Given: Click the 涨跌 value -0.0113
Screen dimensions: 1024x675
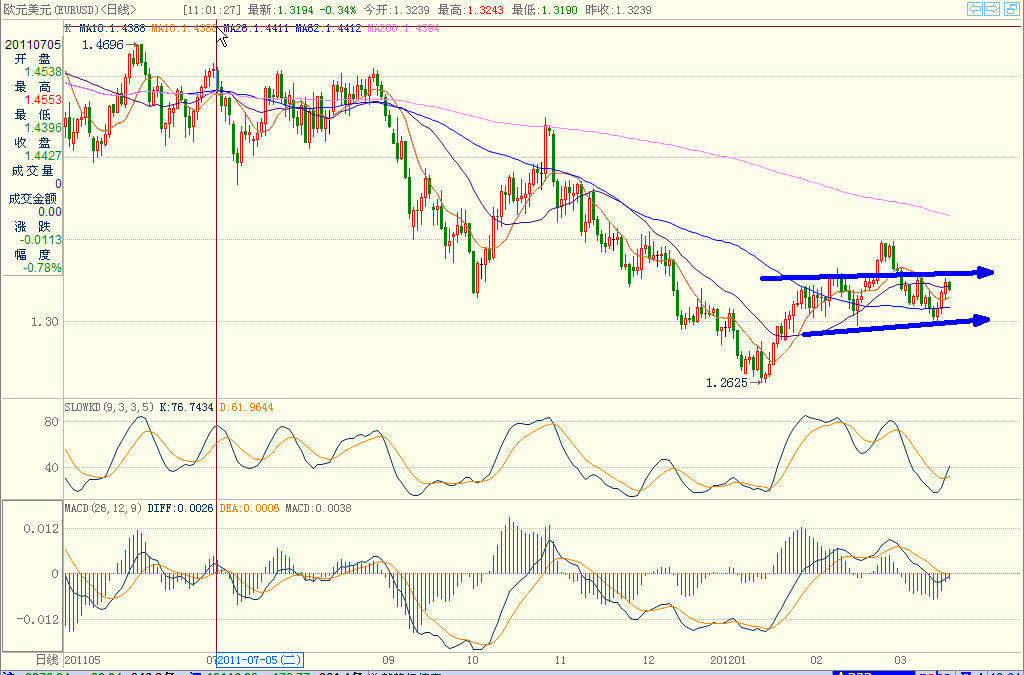Looking at the screenshot, I should click(x=40, y=240).
